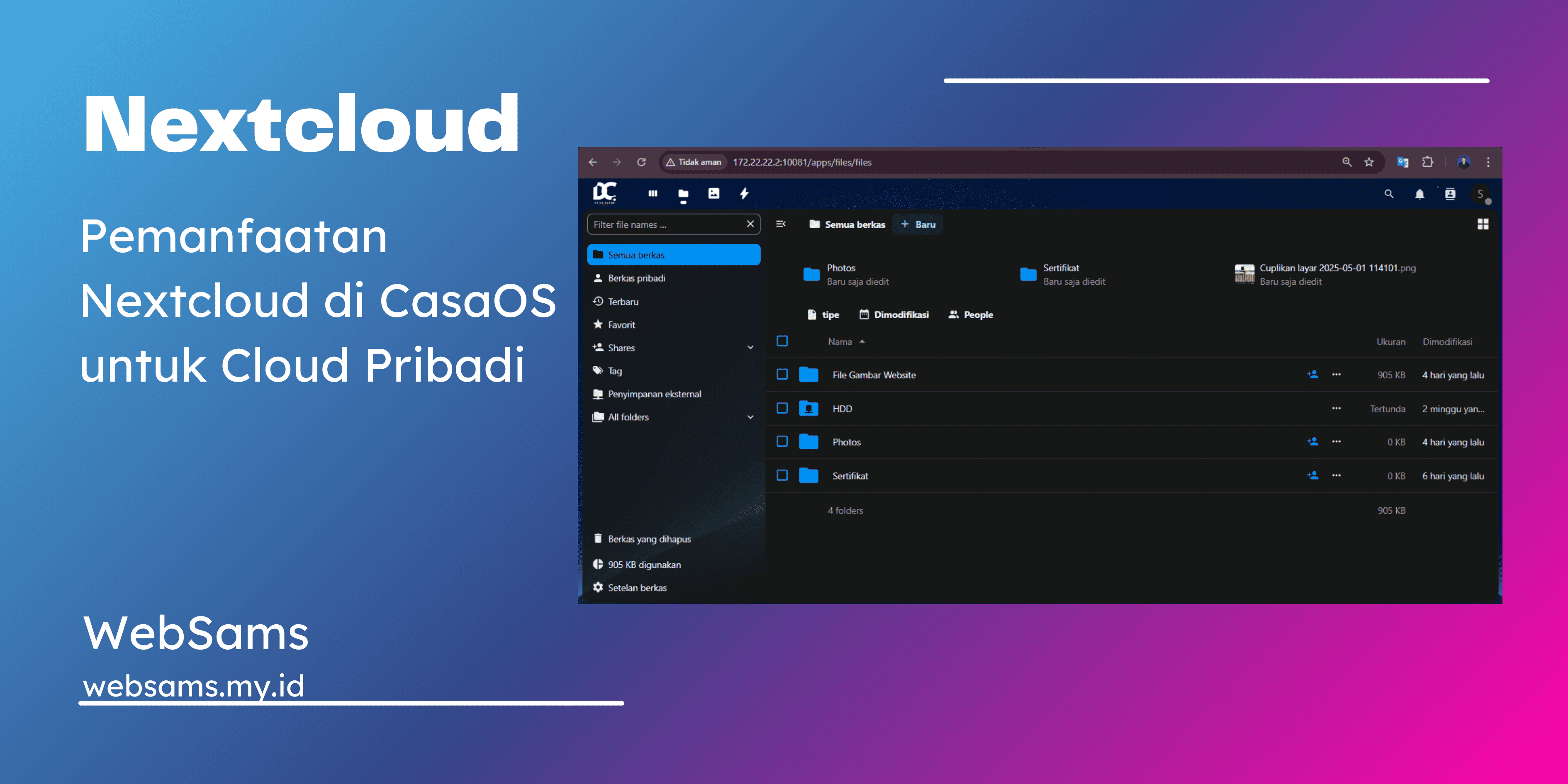Expand the All folders chevron
Image resolution: width=1568 pixels, height=784 pixels.
[750, 417]
